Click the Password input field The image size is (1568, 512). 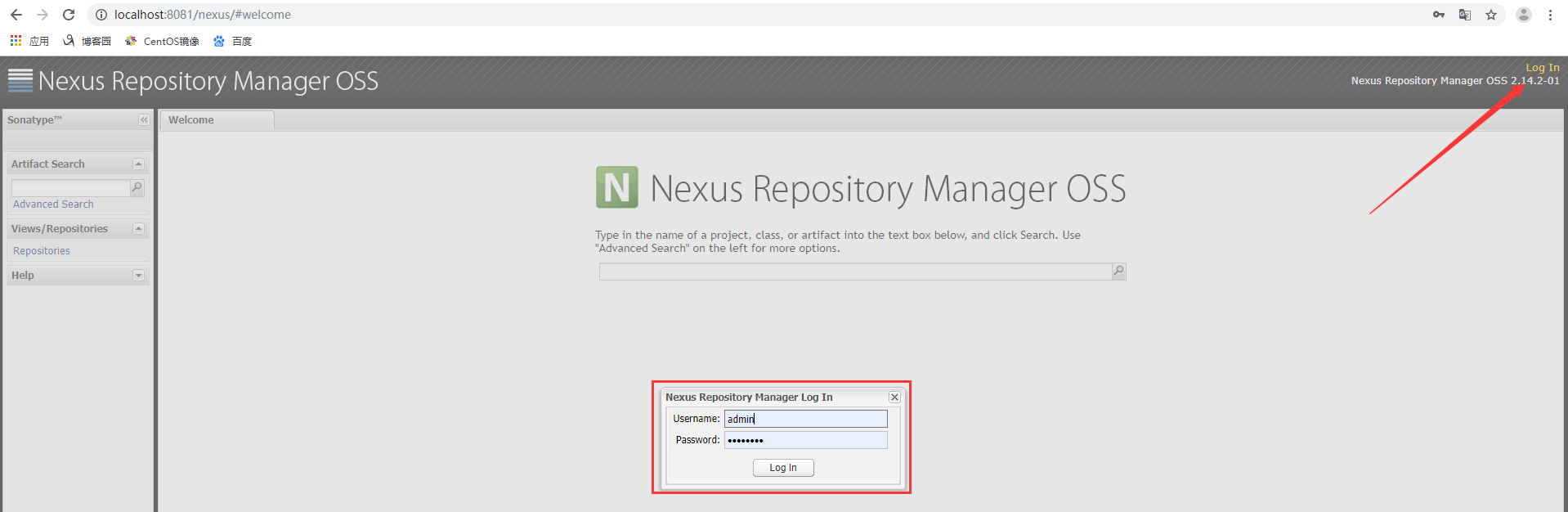point(805,440)
